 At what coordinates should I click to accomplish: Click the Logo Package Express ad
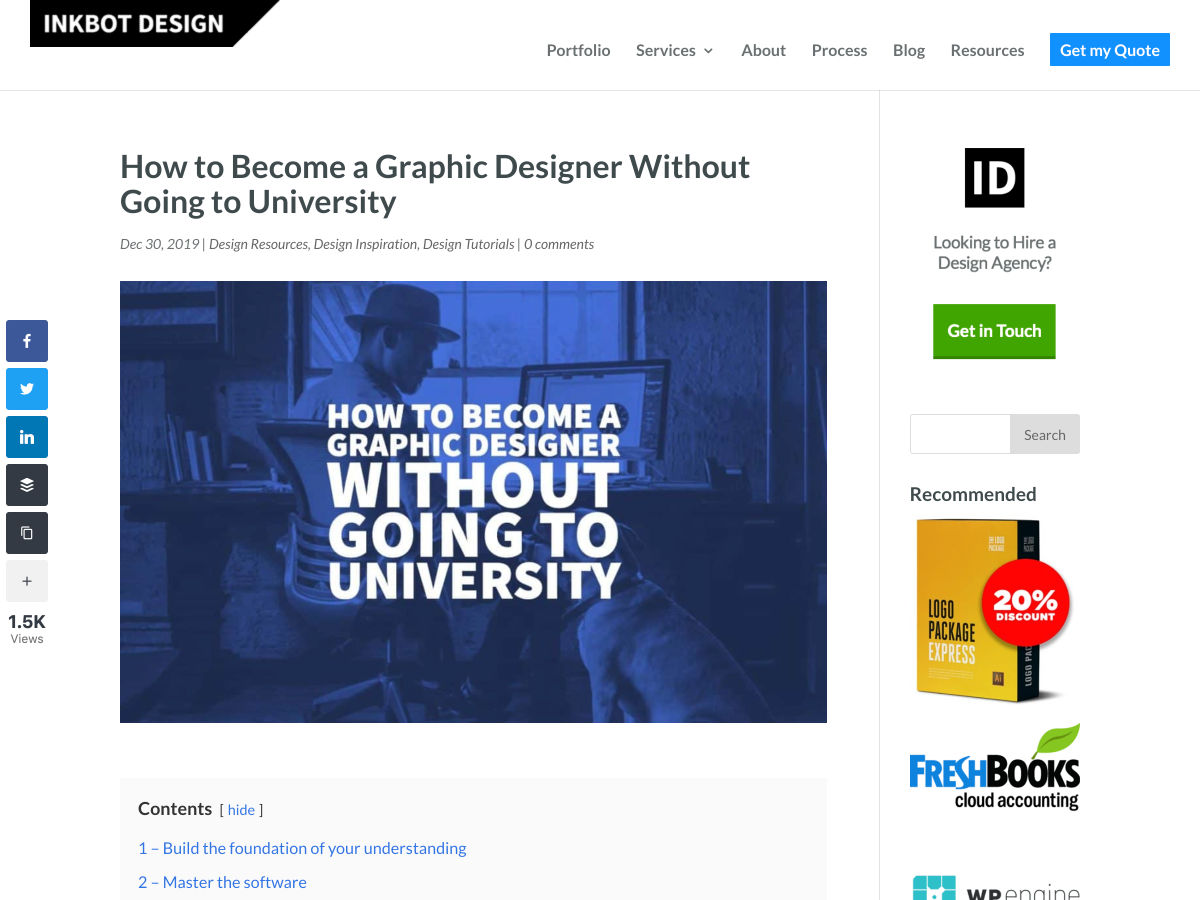pos(994,610)
